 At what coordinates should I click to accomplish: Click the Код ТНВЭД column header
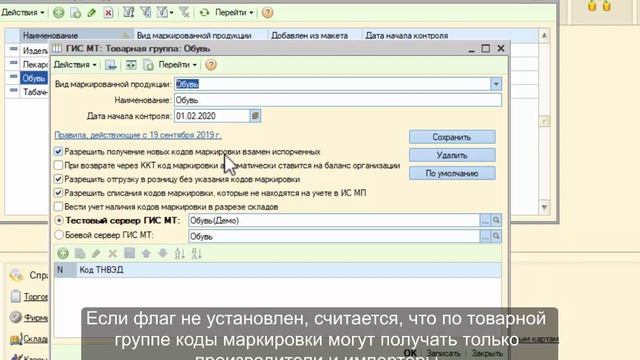[289, 270]
